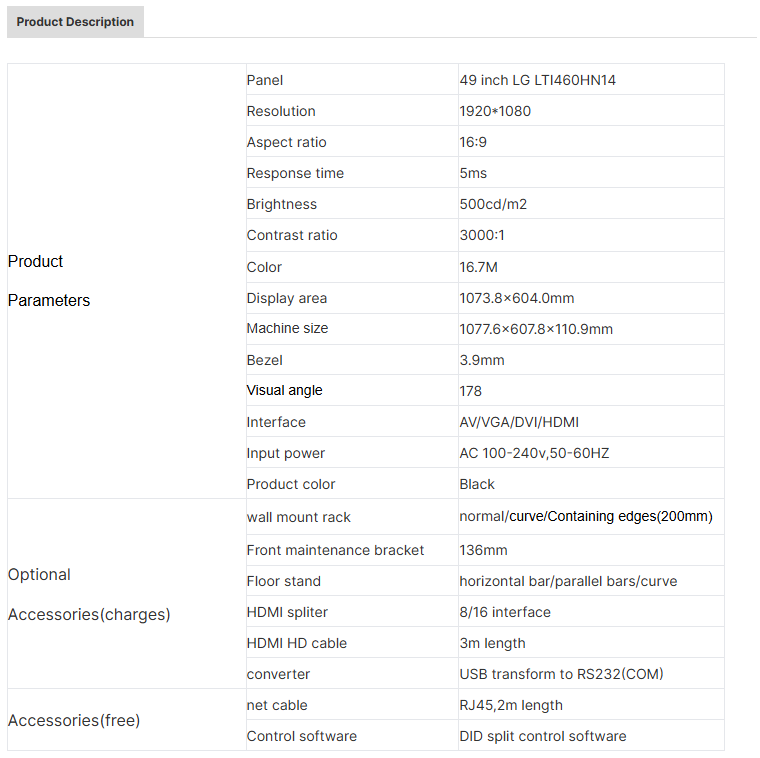The image size is (760, 758).
Task: Open the Product Description tab
Action: click(75, 22)
